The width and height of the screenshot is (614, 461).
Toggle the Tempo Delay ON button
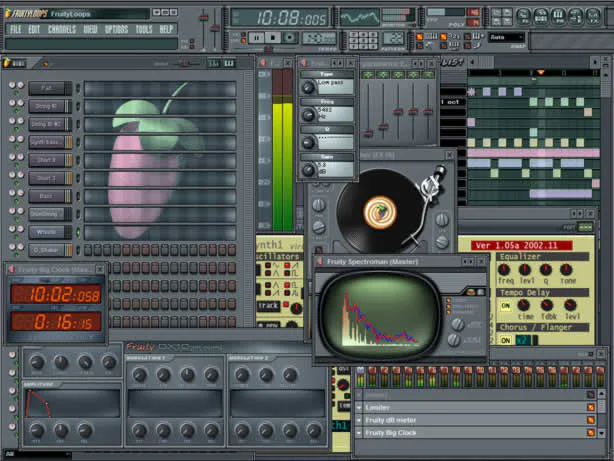pos(506,306)
